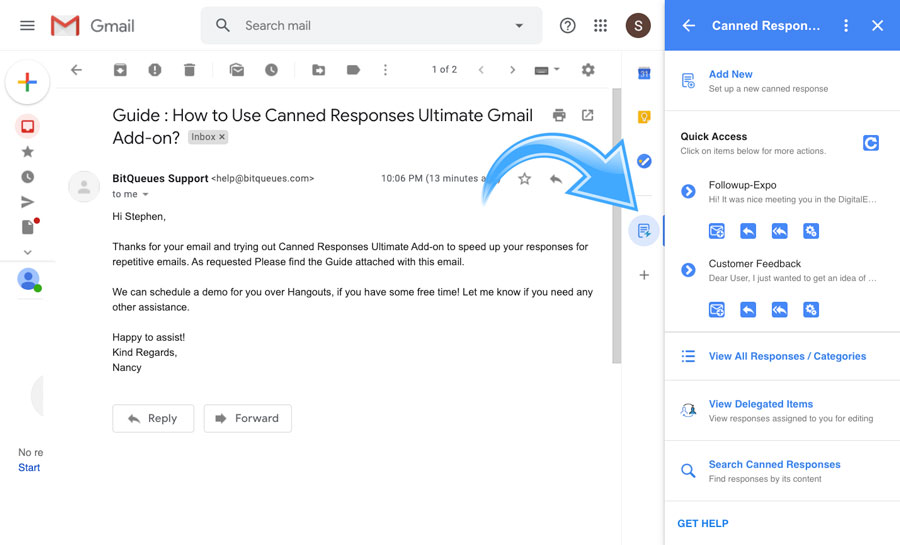
Task: Refresh Quick Access list
Action: coord(870,143)
